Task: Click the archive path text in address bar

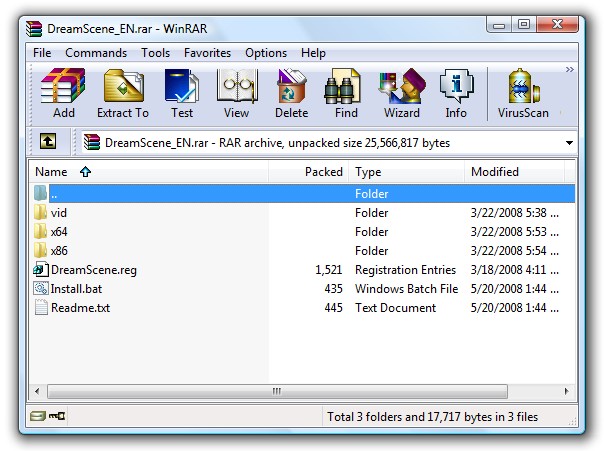Action: pos(277,143)
